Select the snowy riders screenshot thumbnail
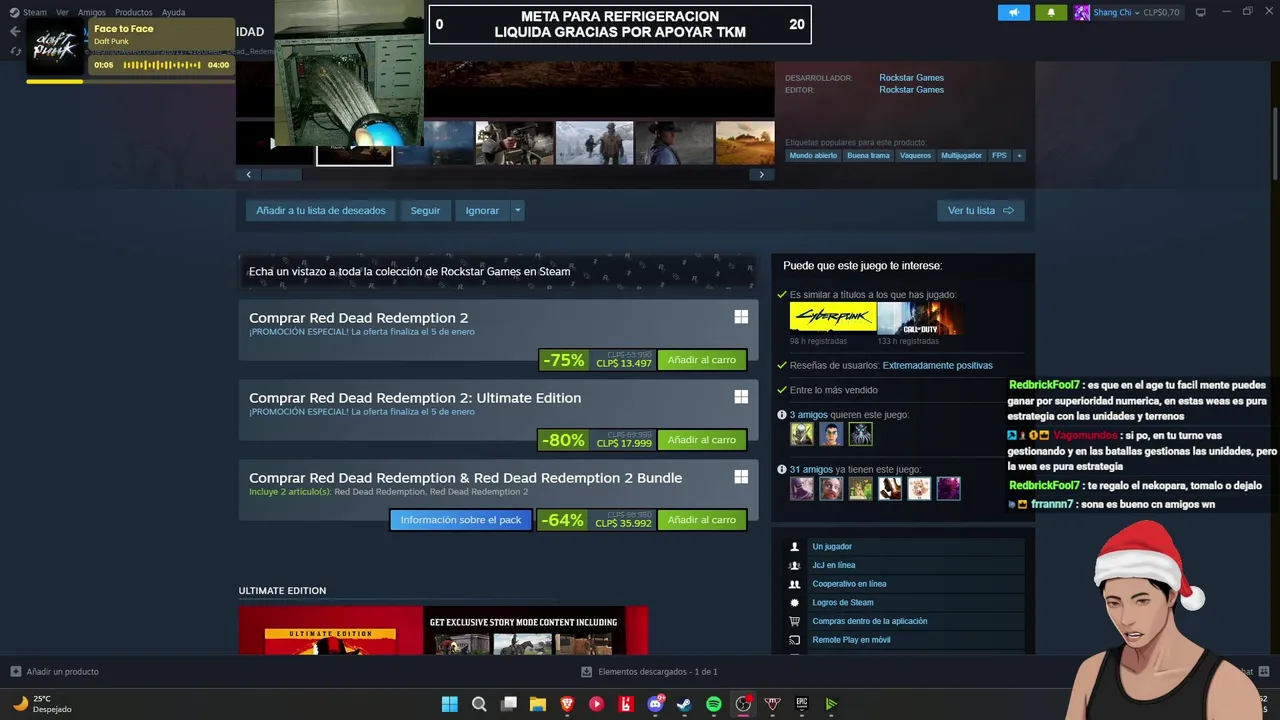The width and height of the screenshot is (1280, 720). [594, 143]
